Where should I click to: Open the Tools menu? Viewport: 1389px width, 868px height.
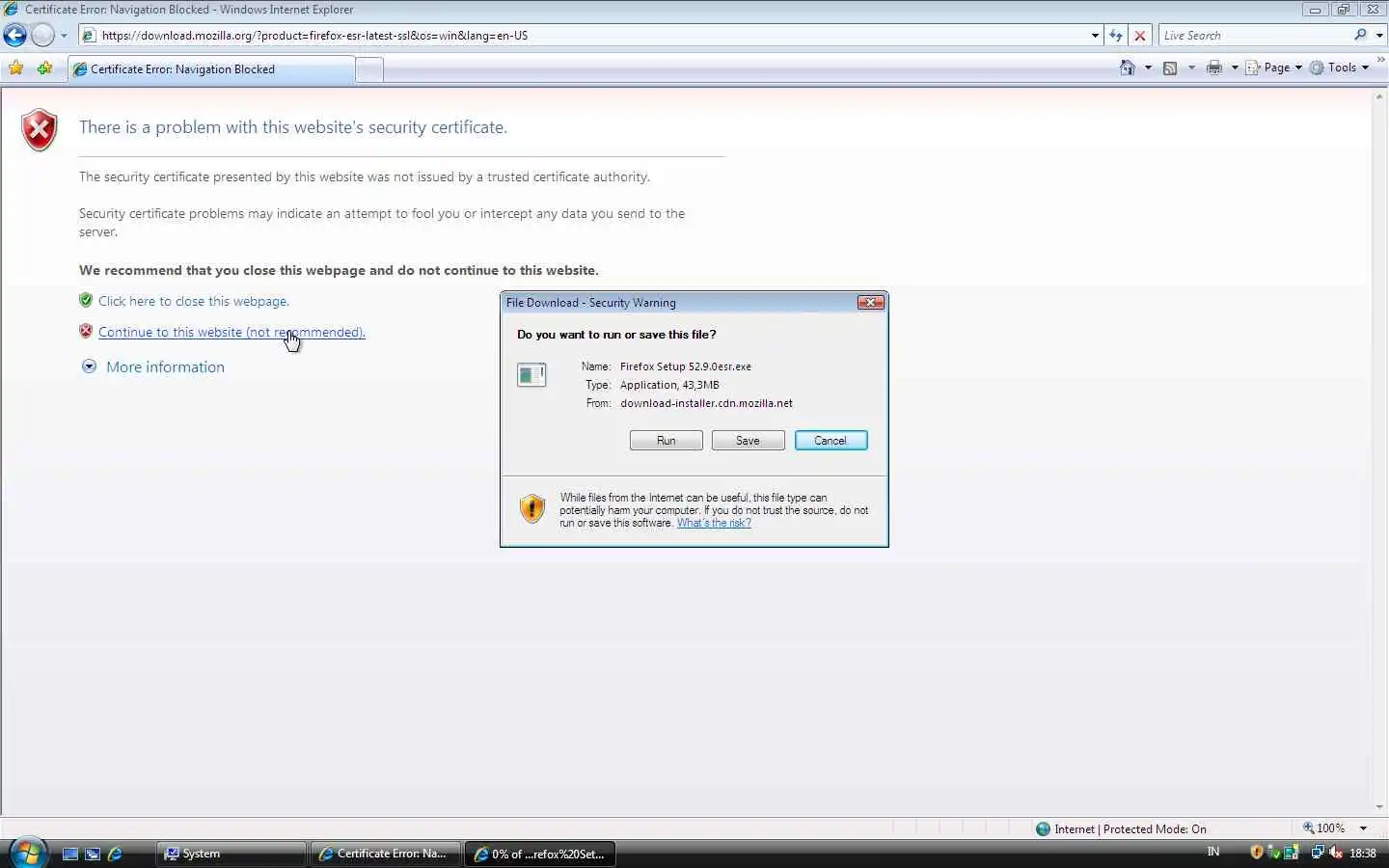[1340, 68]
